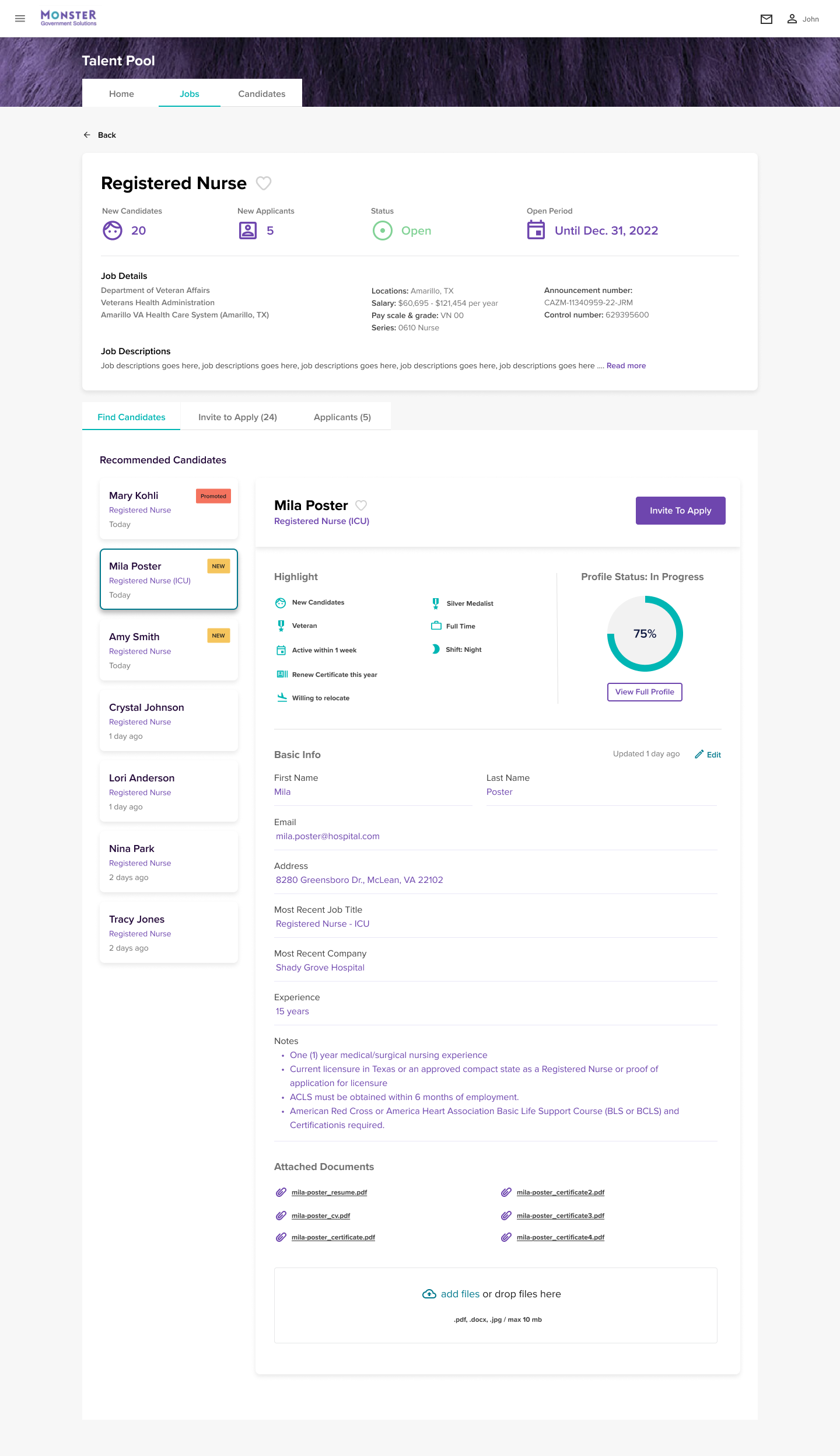Select the Nina Park candidate card
The width and height of the screenshot is (840, 1456).
[x=169, y=862]
